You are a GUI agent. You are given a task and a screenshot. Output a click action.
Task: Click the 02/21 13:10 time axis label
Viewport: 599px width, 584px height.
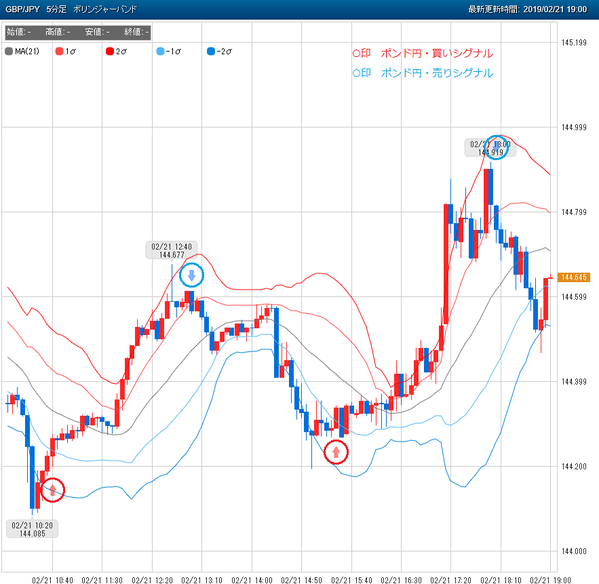202,580
